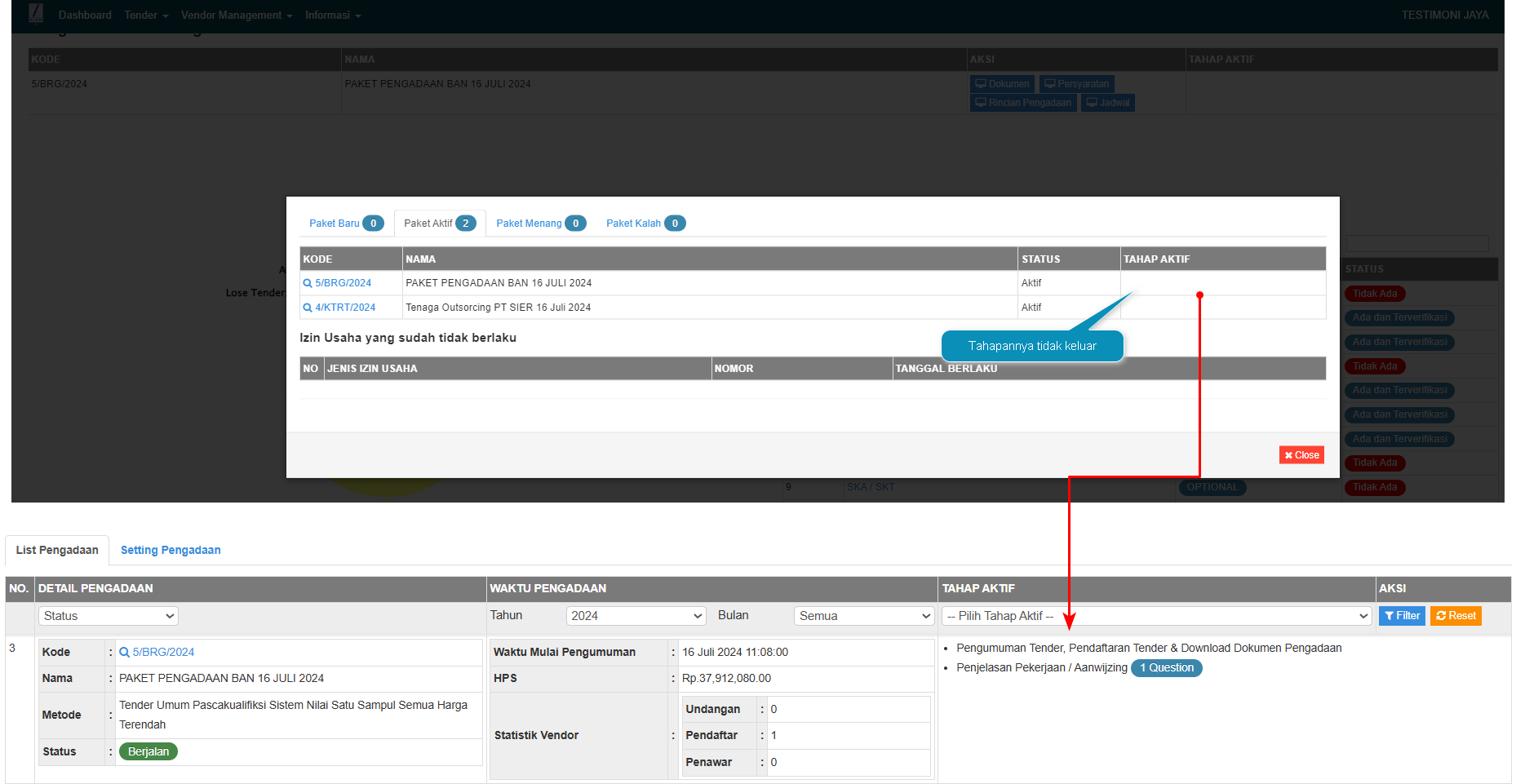Switch to Paket Baru tab

tap(345, 224)
